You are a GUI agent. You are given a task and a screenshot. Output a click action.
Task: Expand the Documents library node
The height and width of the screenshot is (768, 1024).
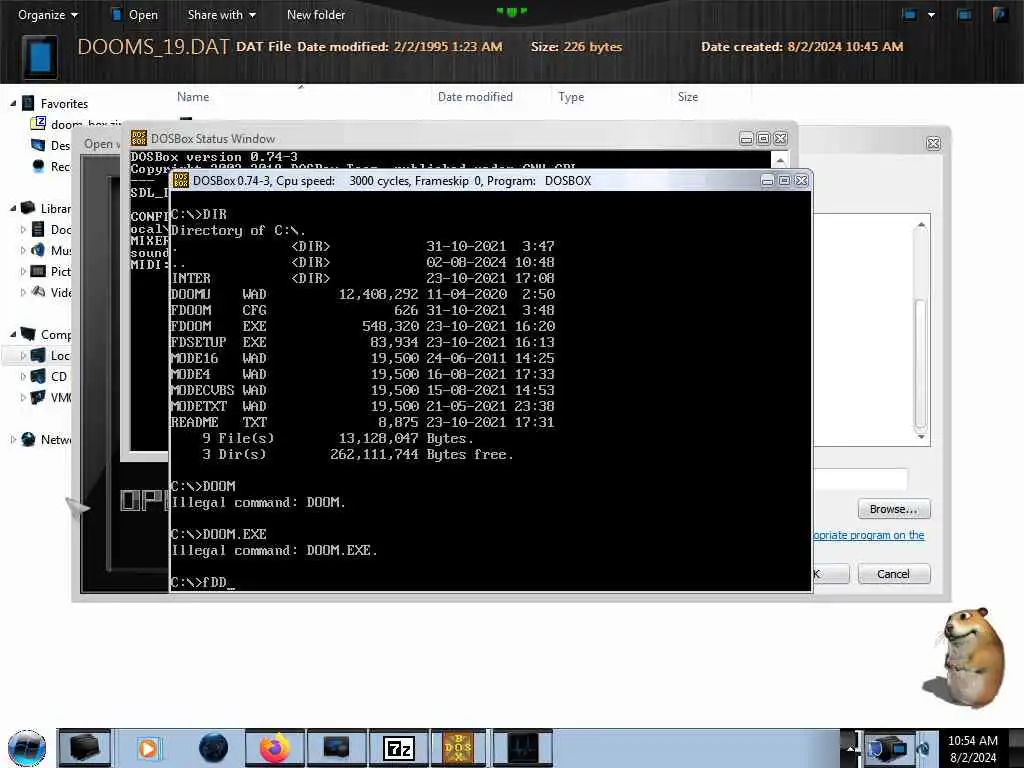(24, 229)
